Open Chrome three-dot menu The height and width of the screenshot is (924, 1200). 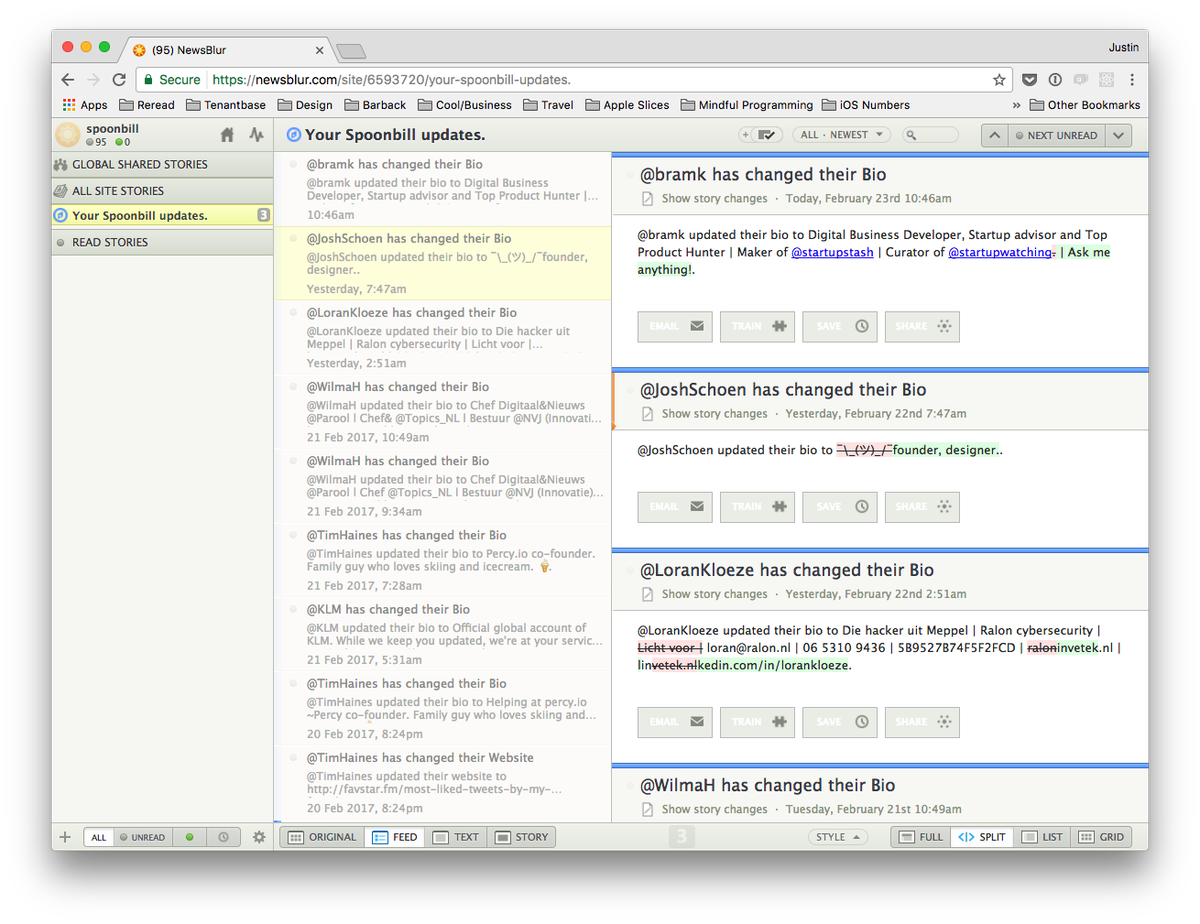coord(1132,80)
